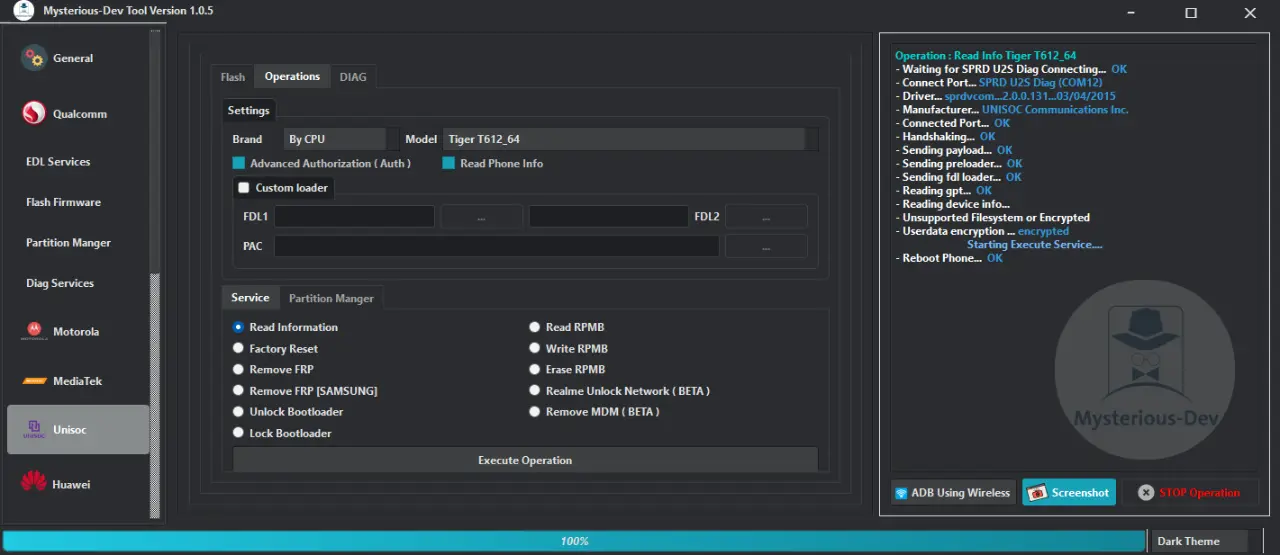The width and height of the screenshot is (1280, 555).
Task: Enable the Custom loader checkbox
Action: pos(244,187)
